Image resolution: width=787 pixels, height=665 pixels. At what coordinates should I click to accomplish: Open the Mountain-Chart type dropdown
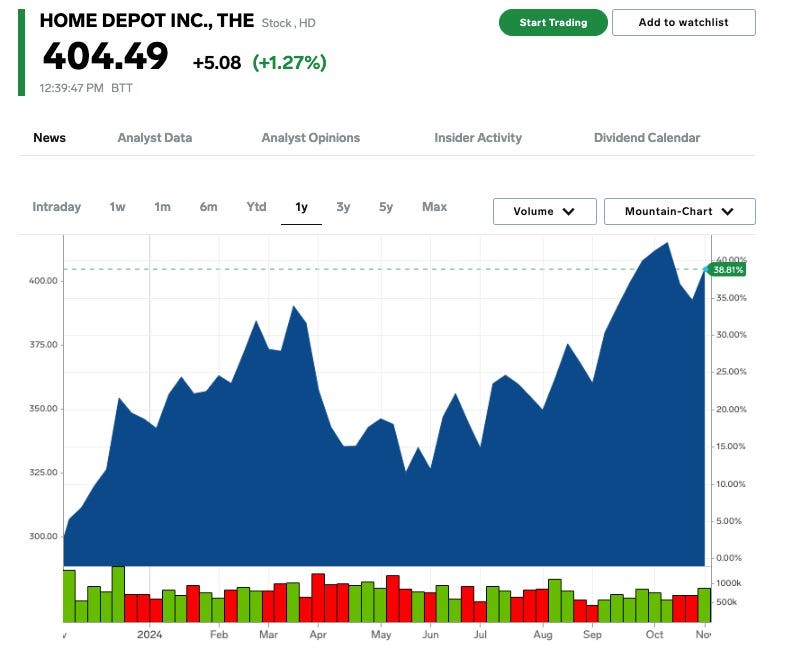click(679, 212)
